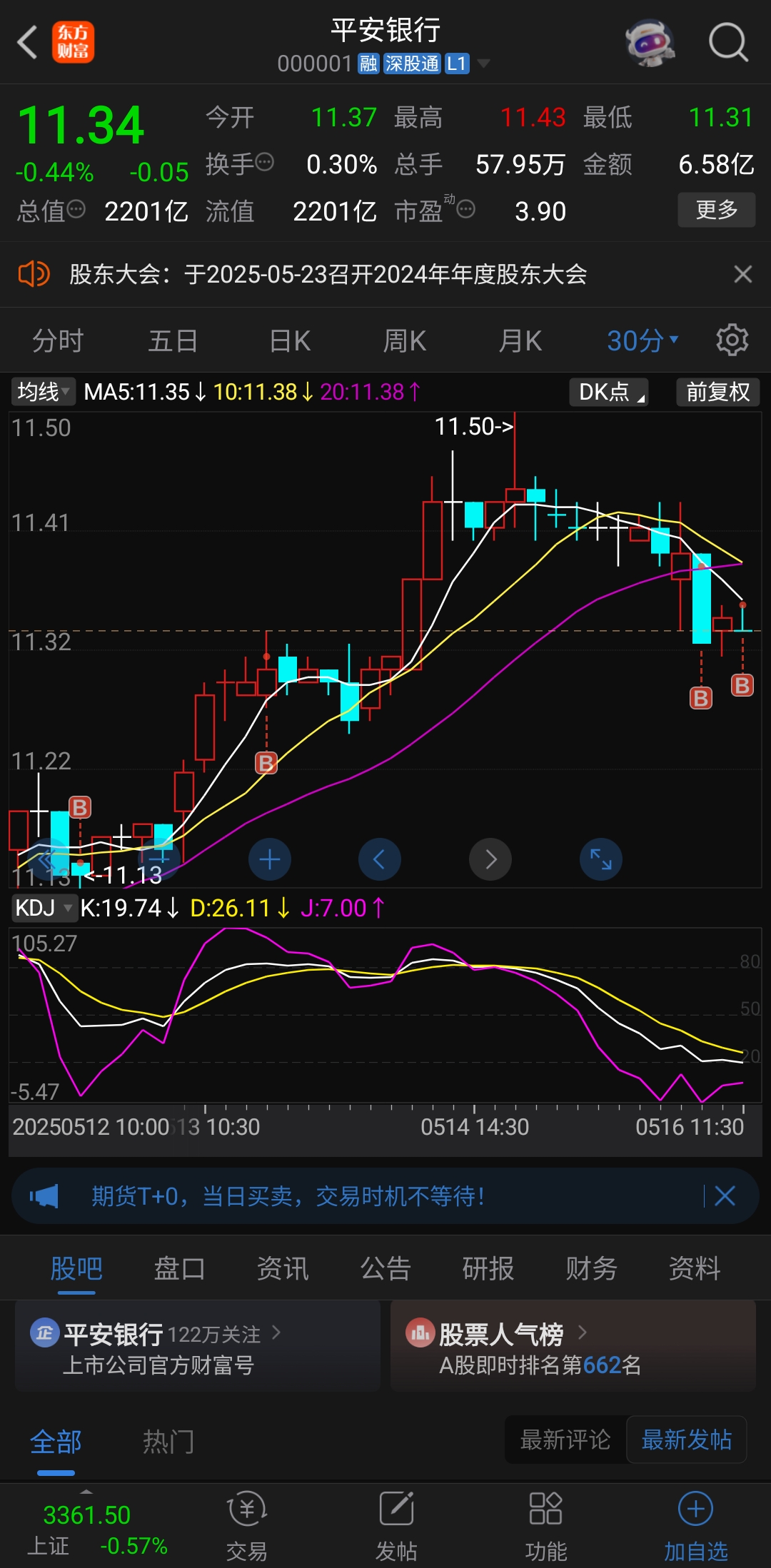Tap the back arrow icon
Viewport: 771px width, 1568px height.
click(27, 42)
